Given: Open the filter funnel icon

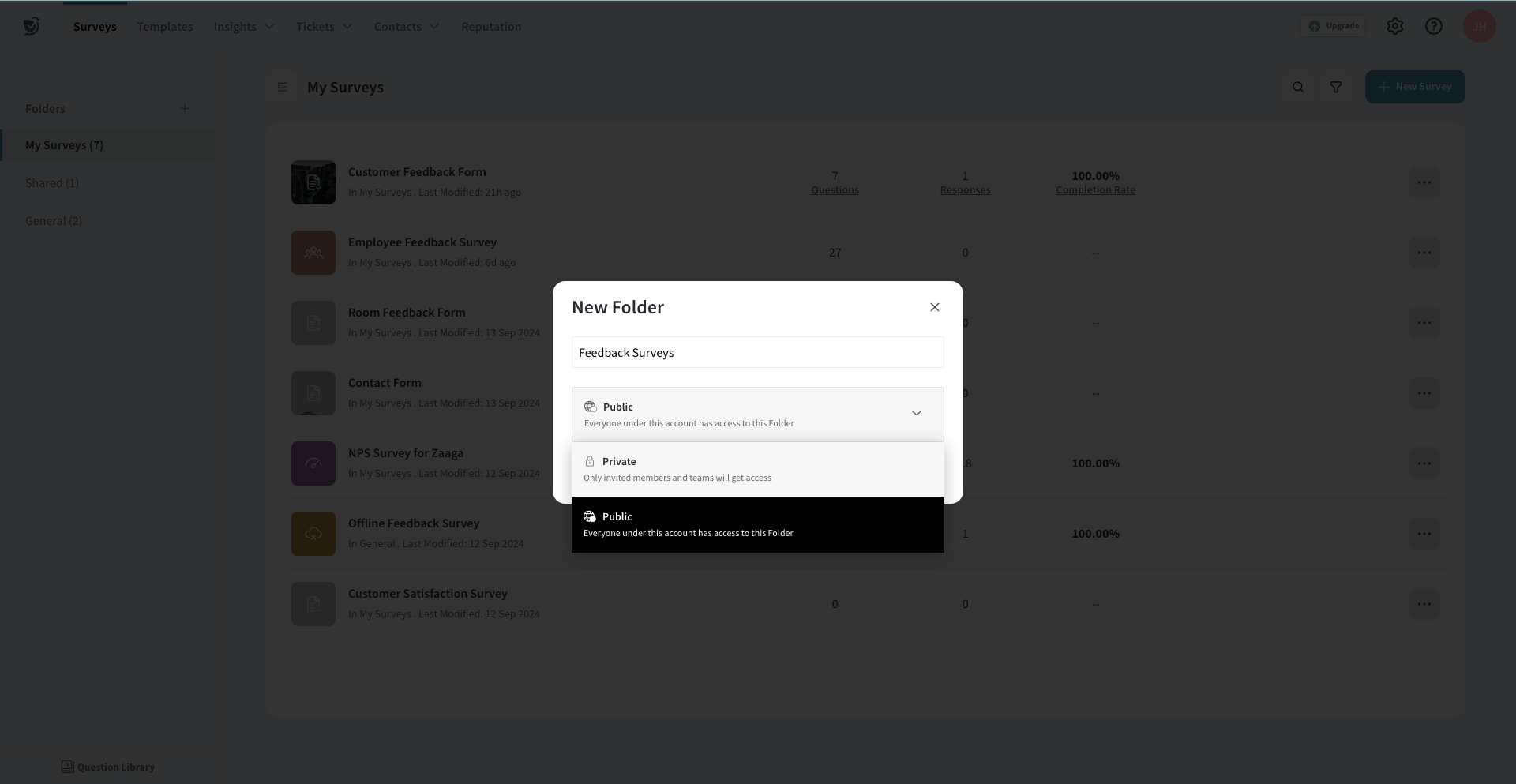Looking at the screenshot, I should point(1336,87).
